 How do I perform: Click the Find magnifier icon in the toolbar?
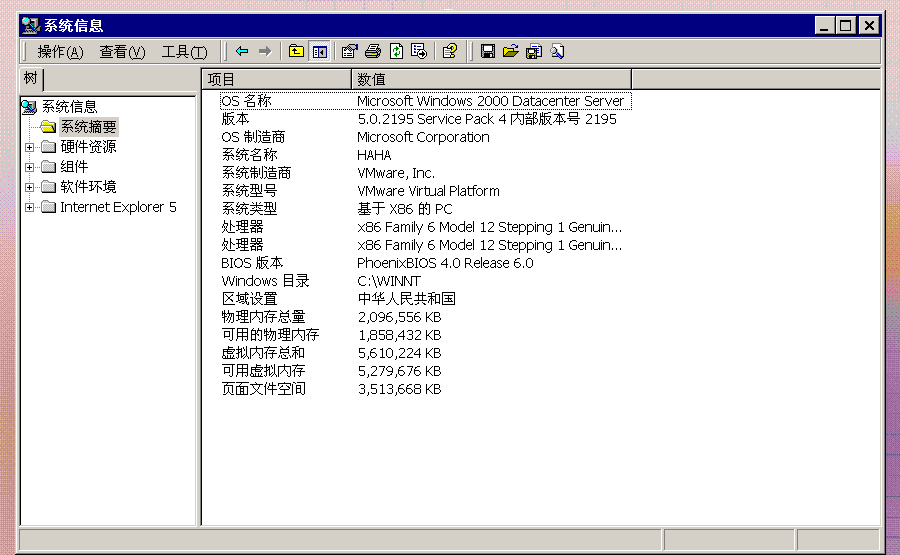coord(558,52)
